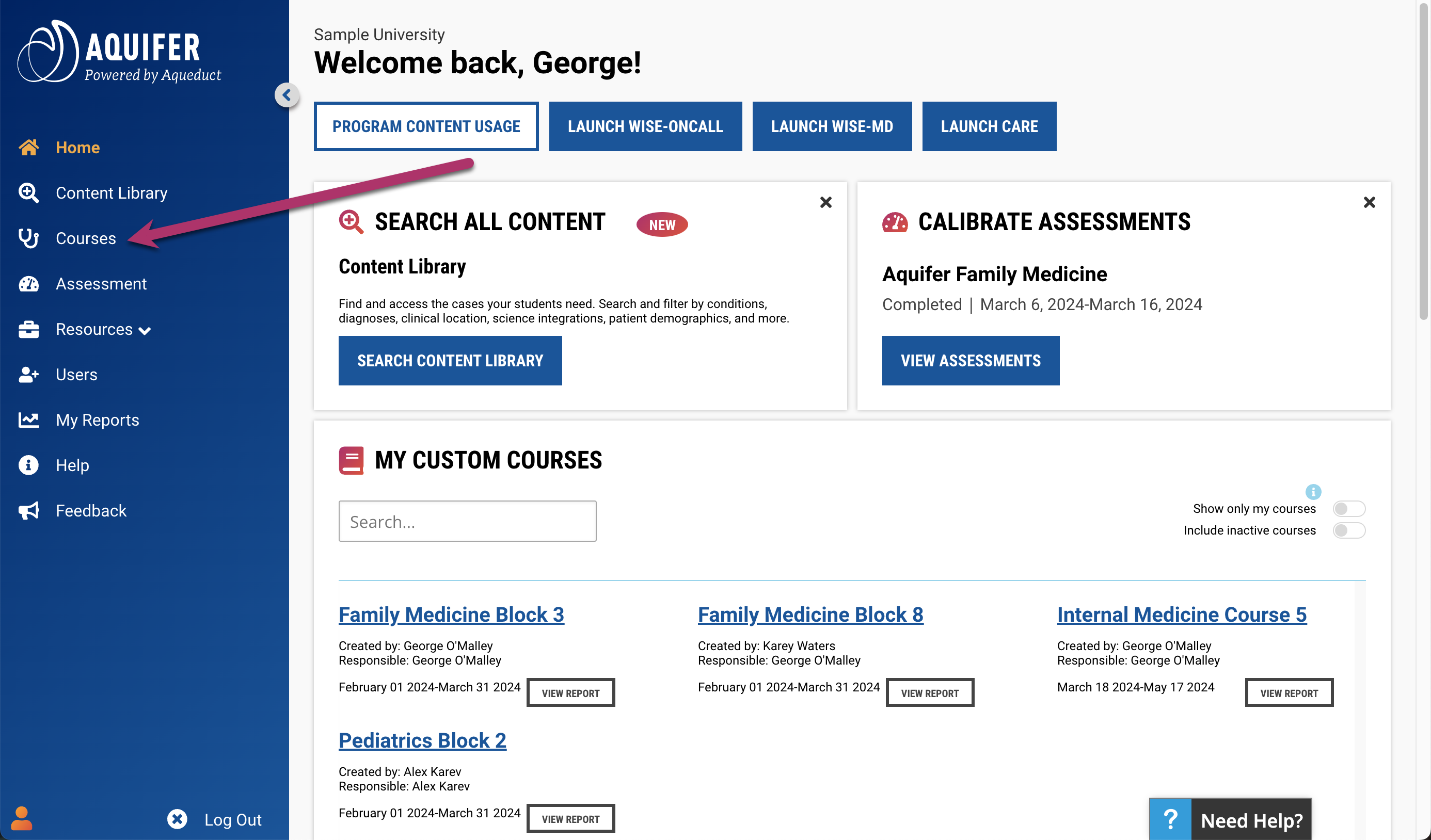This screenshot has width=1431, height=840.
Task: Open the Help menu item
Action: [72, 465]
